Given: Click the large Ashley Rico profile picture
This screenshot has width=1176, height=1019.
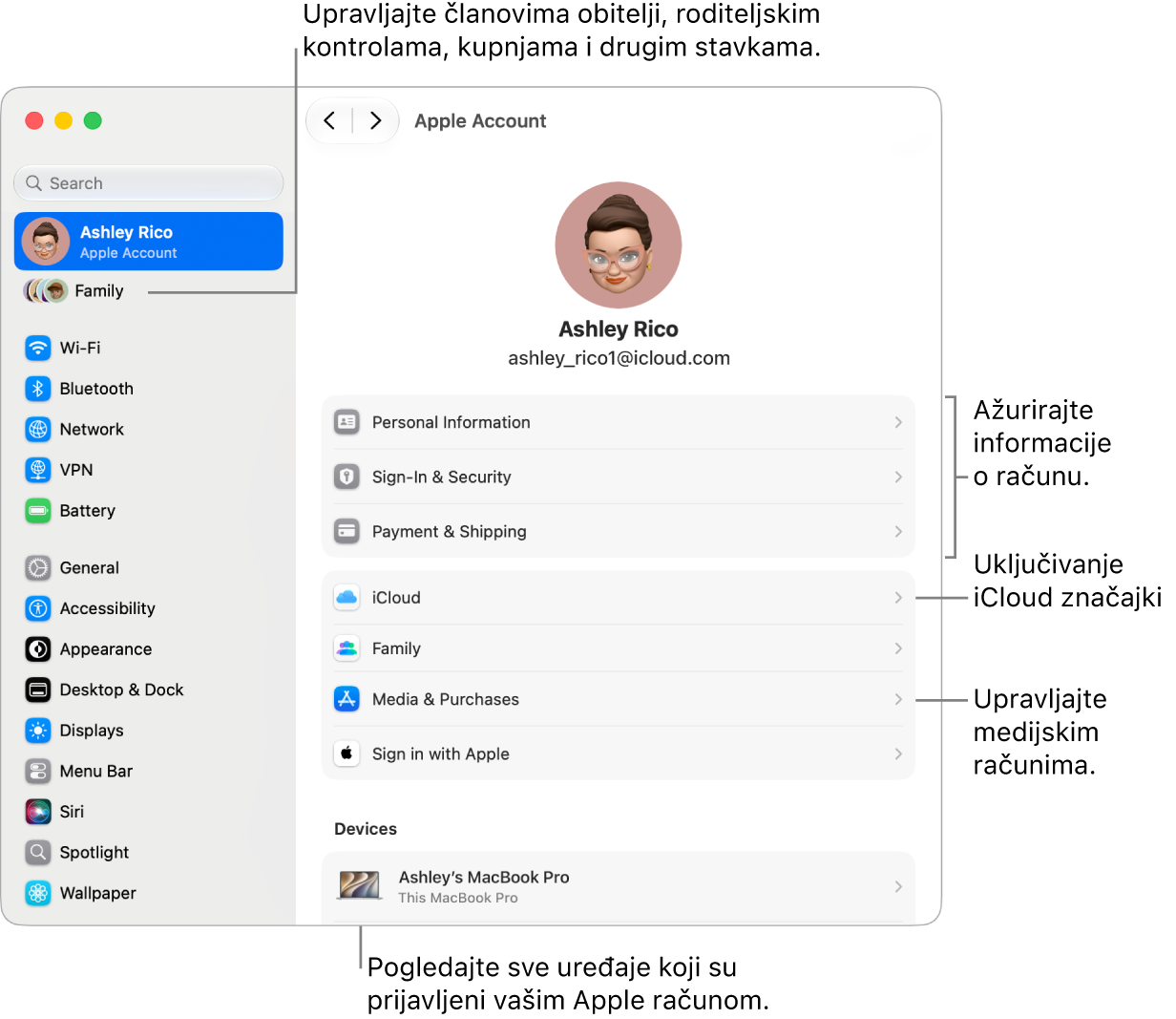Looking at the screenshot, I should coord(619,244).
